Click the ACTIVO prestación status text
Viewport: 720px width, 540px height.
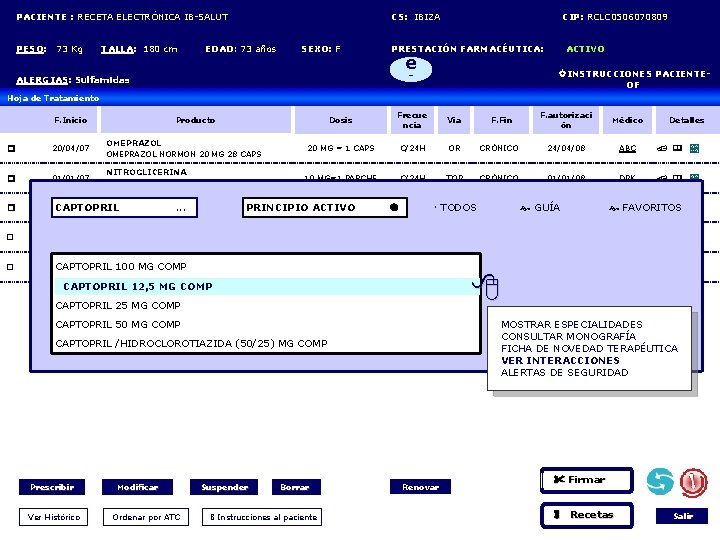(x=585, y=49)
